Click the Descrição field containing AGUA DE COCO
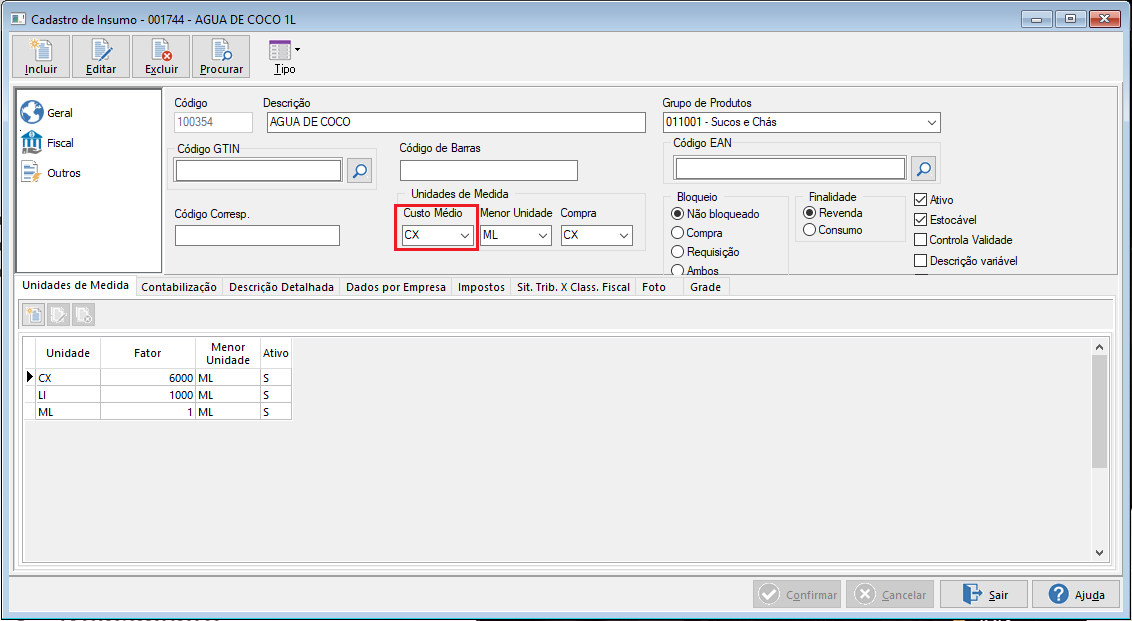The image size is (1132, 621). (456, 123)
